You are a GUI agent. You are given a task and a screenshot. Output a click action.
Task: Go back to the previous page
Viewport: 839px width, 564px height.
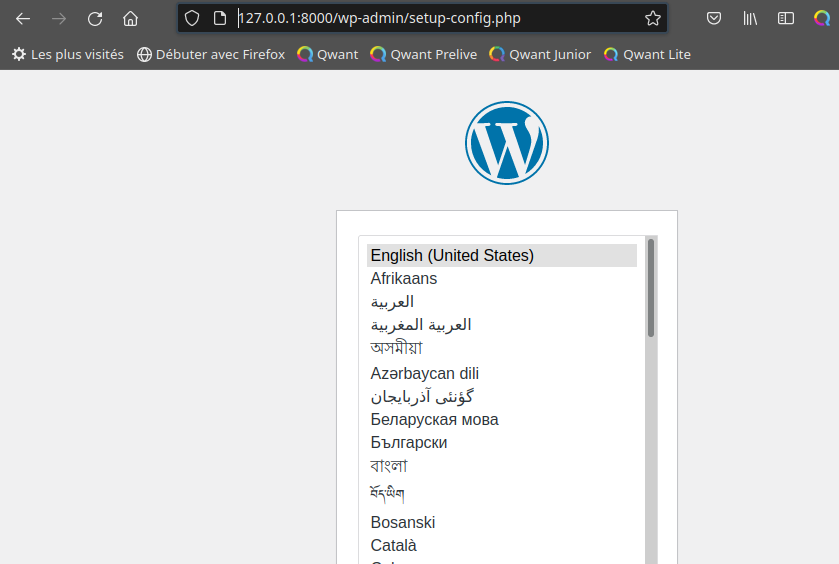pyautogui.click(x=23, y=19)
